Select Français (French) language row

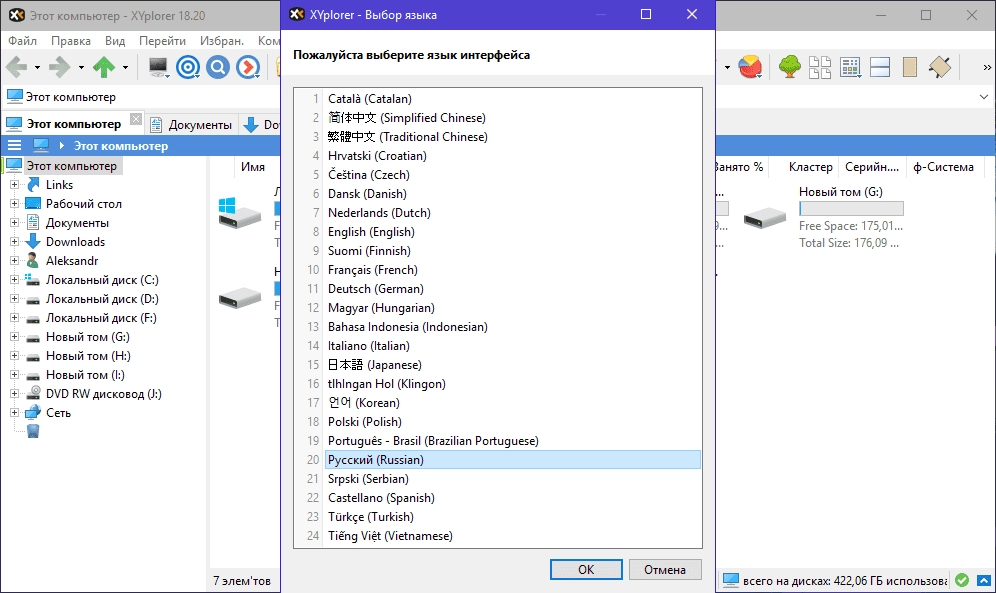click(513, 270)
